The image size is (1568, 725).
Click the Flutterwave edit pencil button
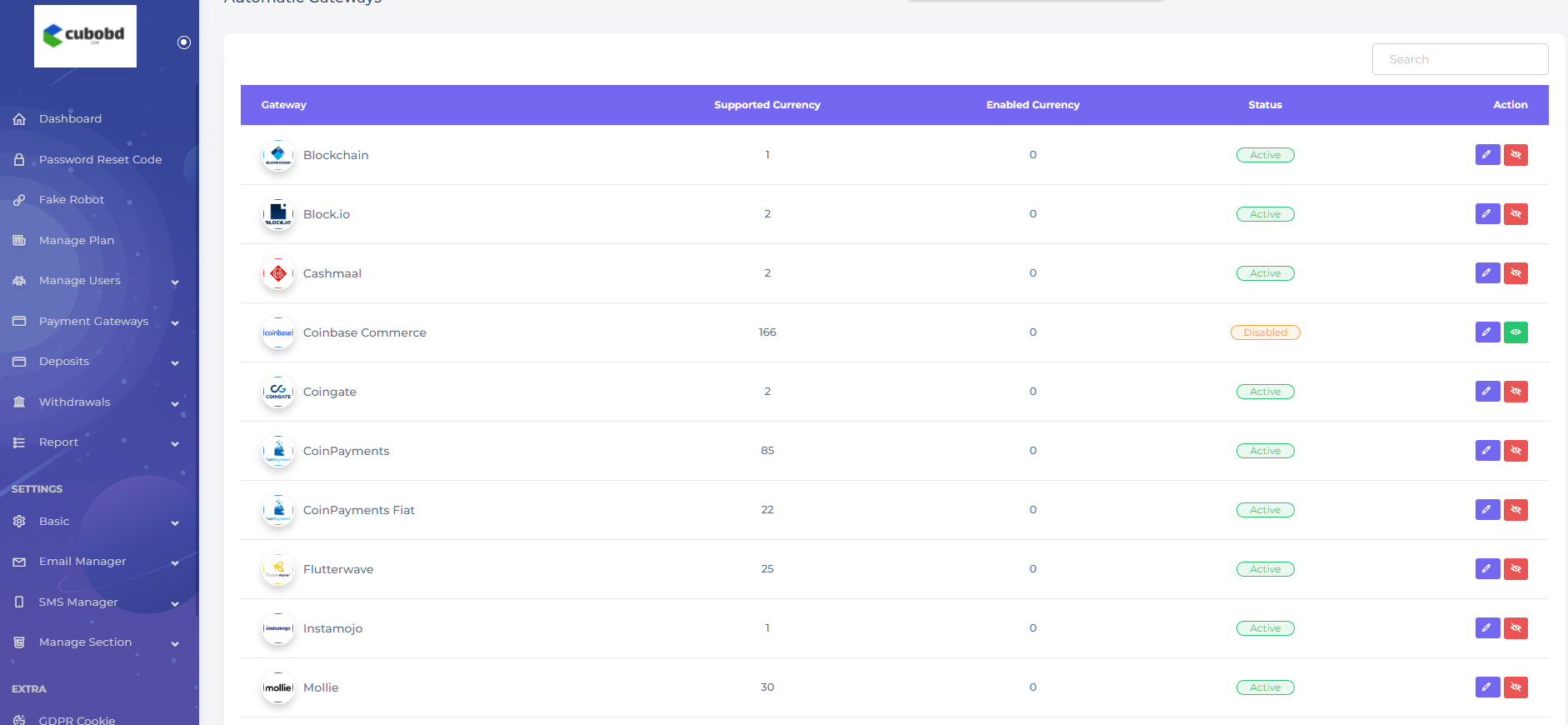click(1486, 569)
